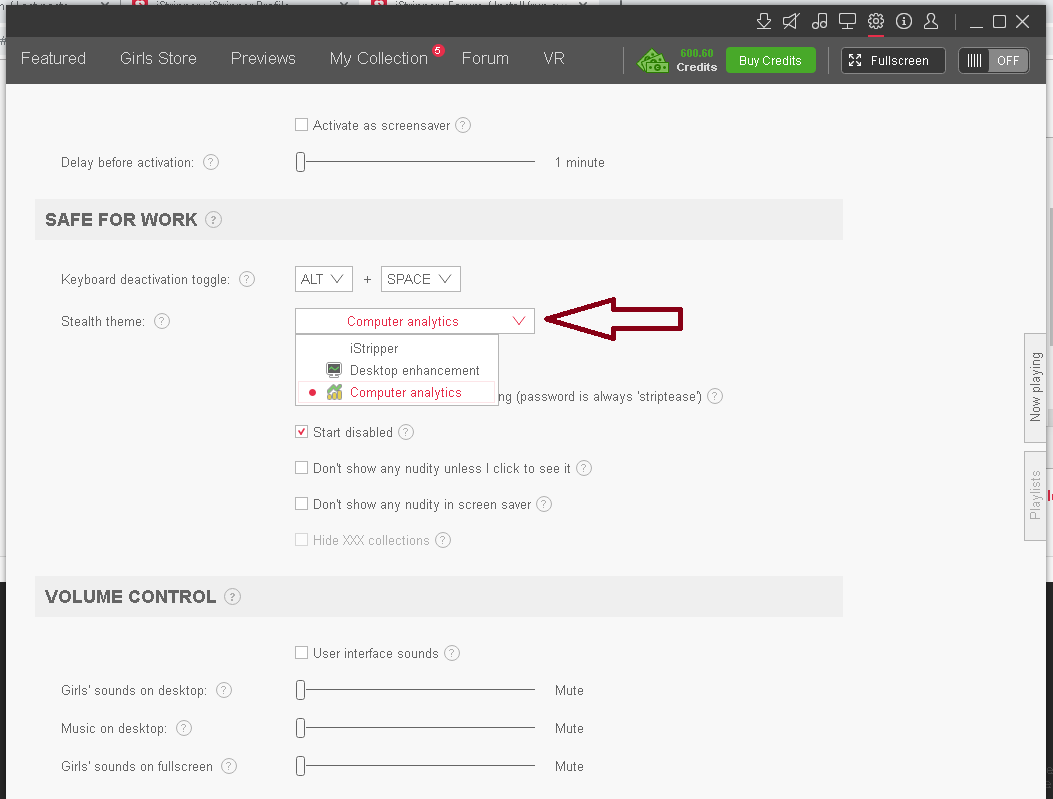Click the Delay before activation slider handle

300,162
